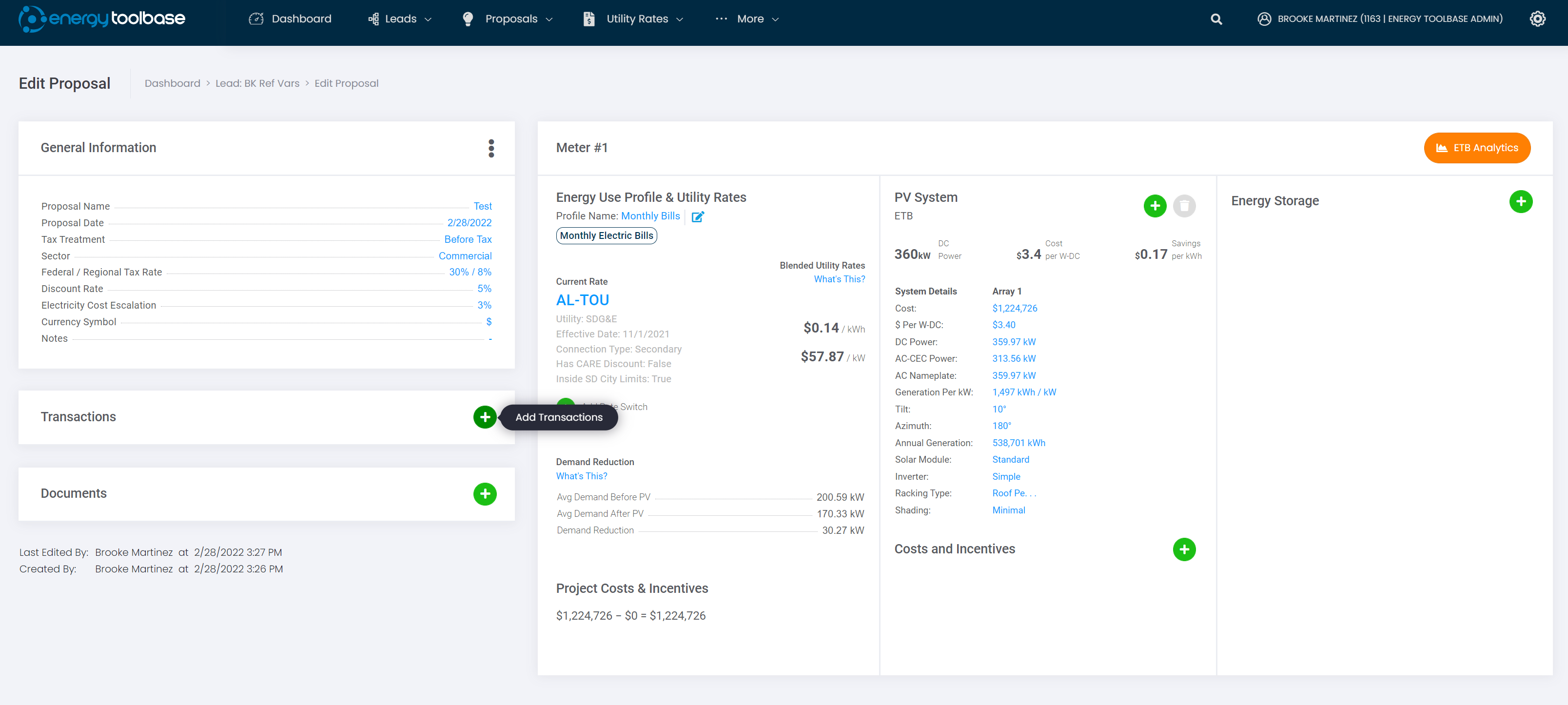Image resolution: width=1568 pixels, height=705 pixels.
Task: Click the Avg Demand Before PV 200.59 kW
Action: pos(840,497)
